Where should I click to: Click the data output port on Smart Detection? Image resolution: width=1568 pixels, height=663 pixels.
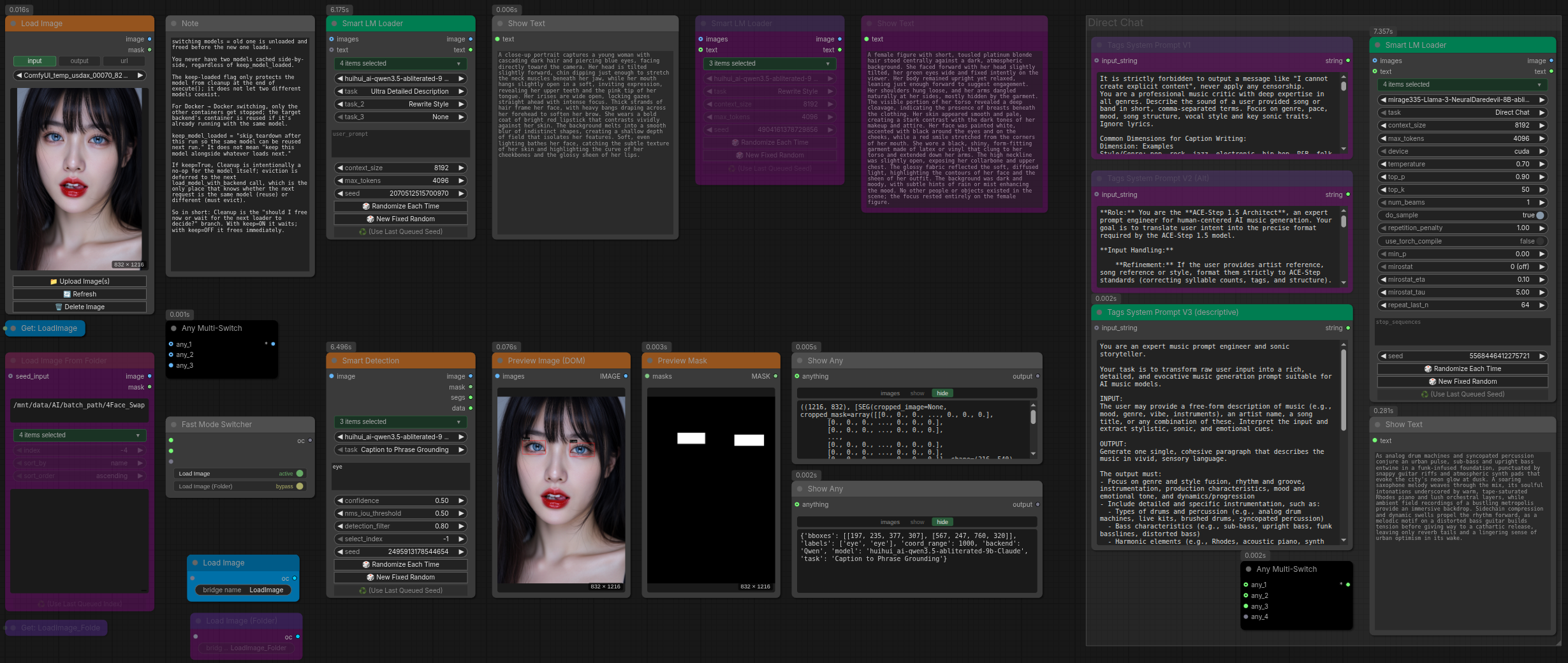[471, 408]
